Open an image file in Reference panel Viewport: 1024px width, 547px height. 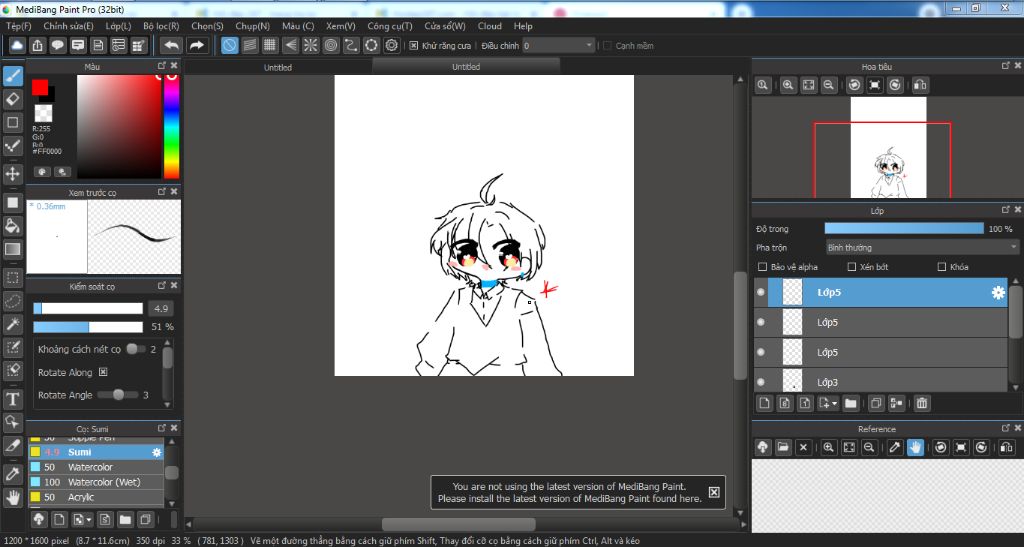pos(783,447)
